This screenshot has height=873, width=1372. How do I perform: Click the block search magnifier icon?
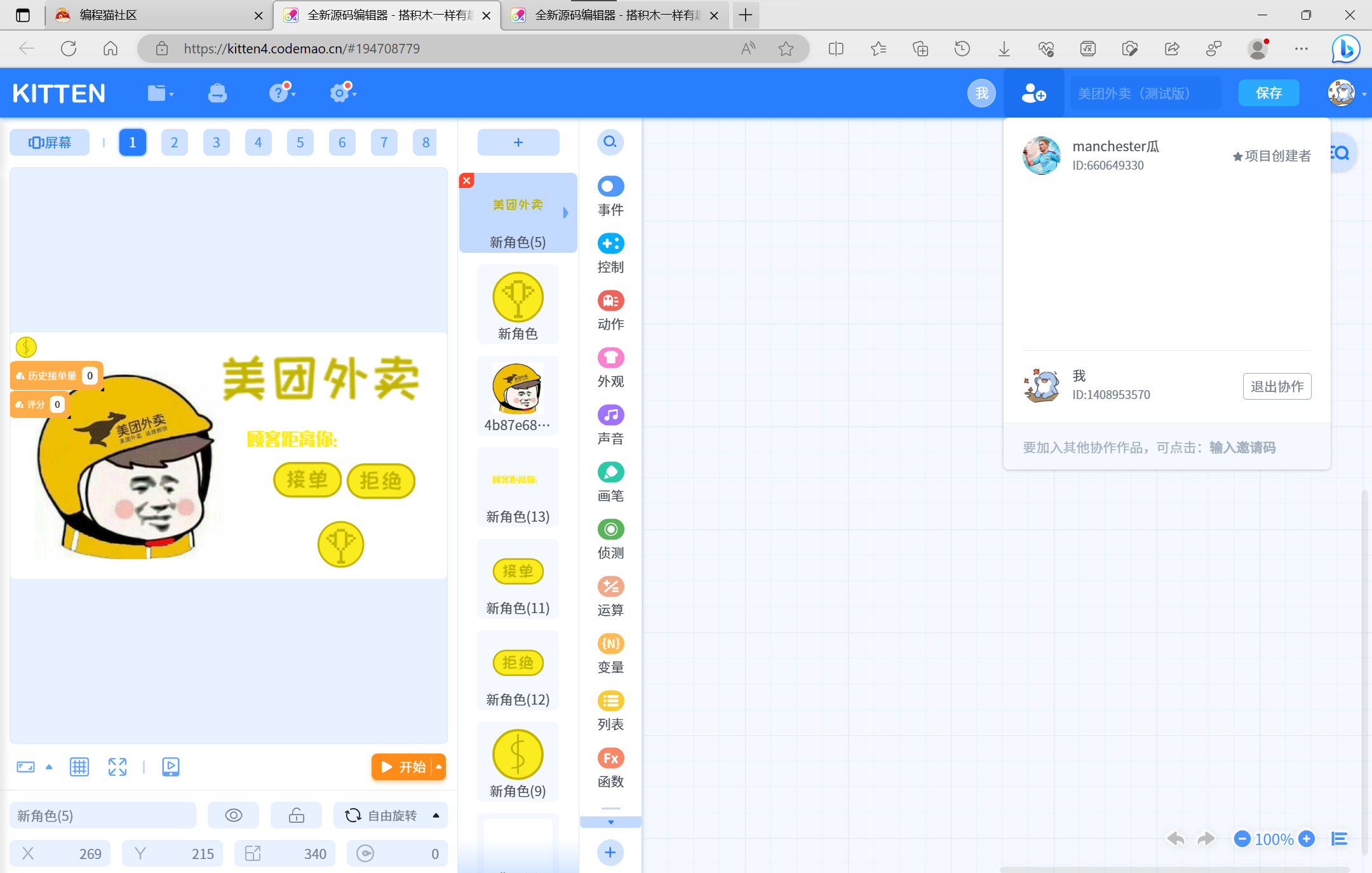click(610, 142)
